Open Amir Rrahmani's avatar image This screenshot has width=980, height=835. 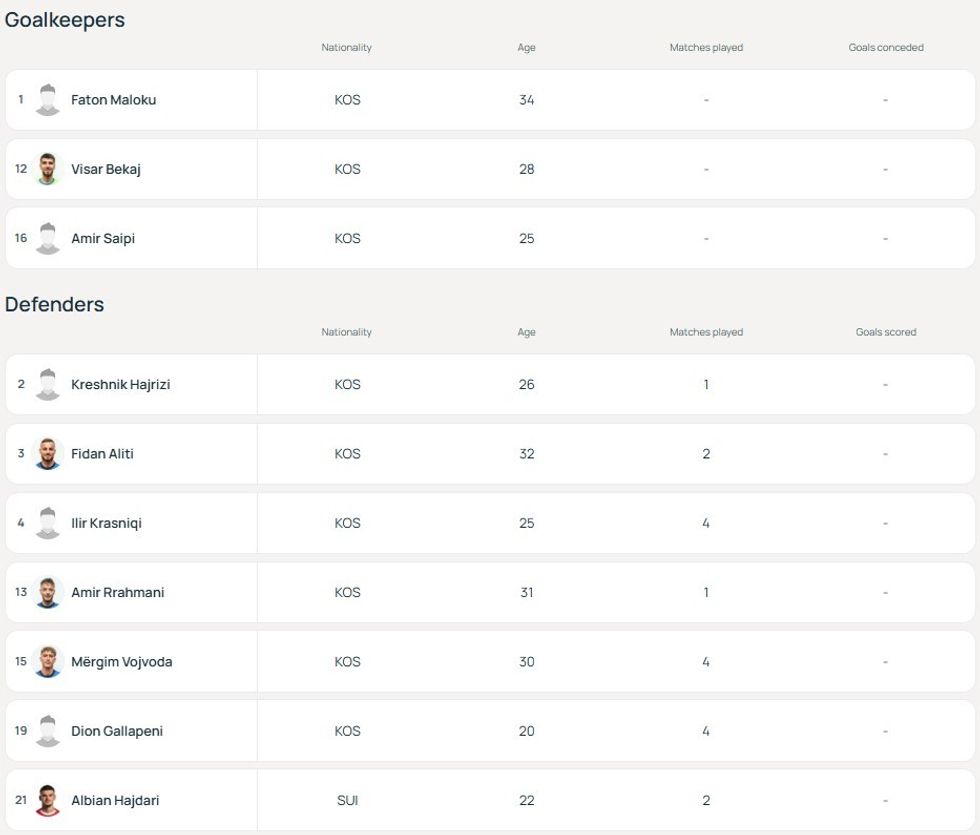tap(48, 593)
